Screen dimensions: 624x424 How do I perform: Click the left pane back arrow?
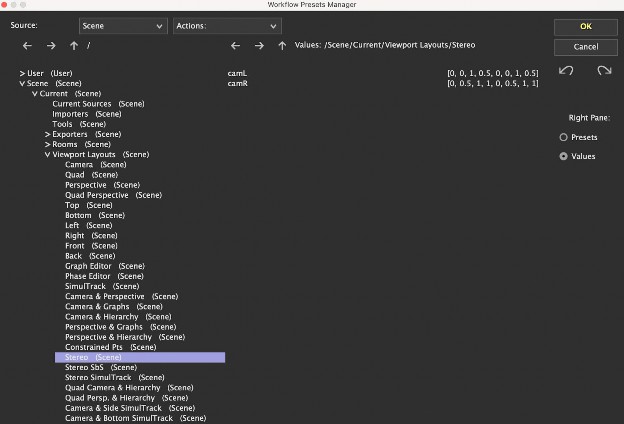coord(27,46)
